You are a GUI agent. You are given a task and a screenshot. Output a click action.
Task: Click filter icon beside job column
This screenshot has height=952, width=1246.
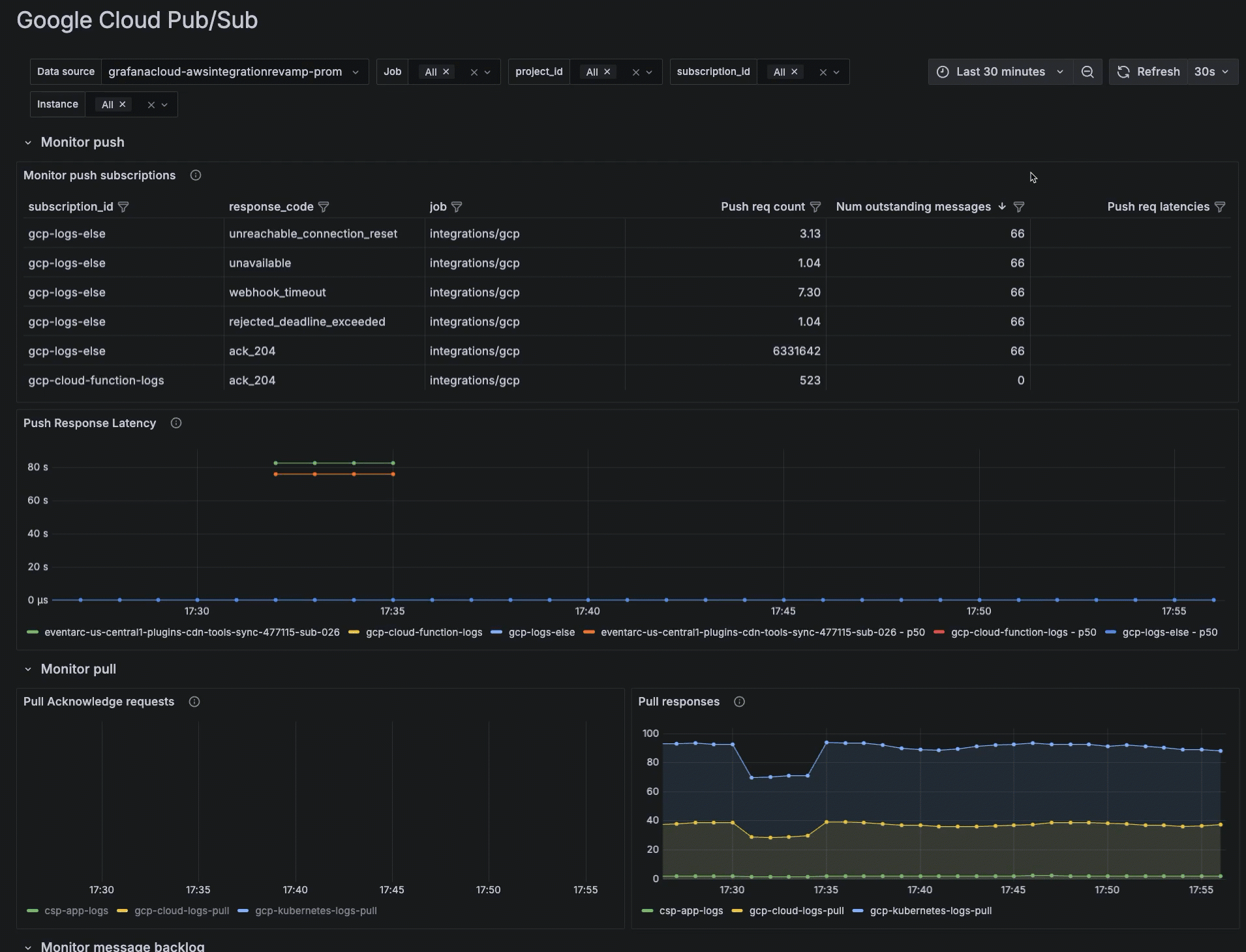(x=457, y=207)
